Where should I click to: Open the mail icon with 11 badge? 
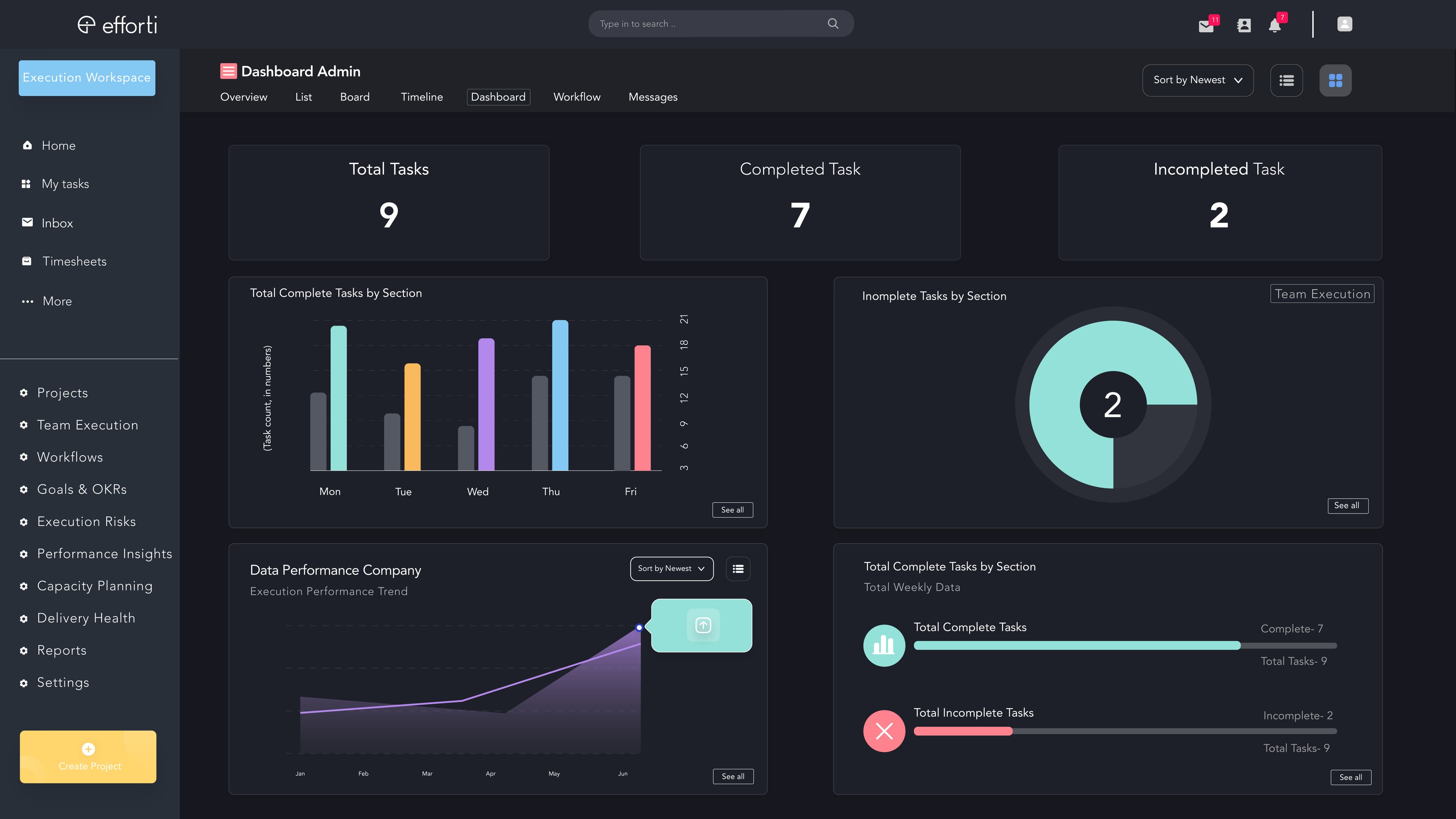pyautogui.click(x=1206, y=25)
